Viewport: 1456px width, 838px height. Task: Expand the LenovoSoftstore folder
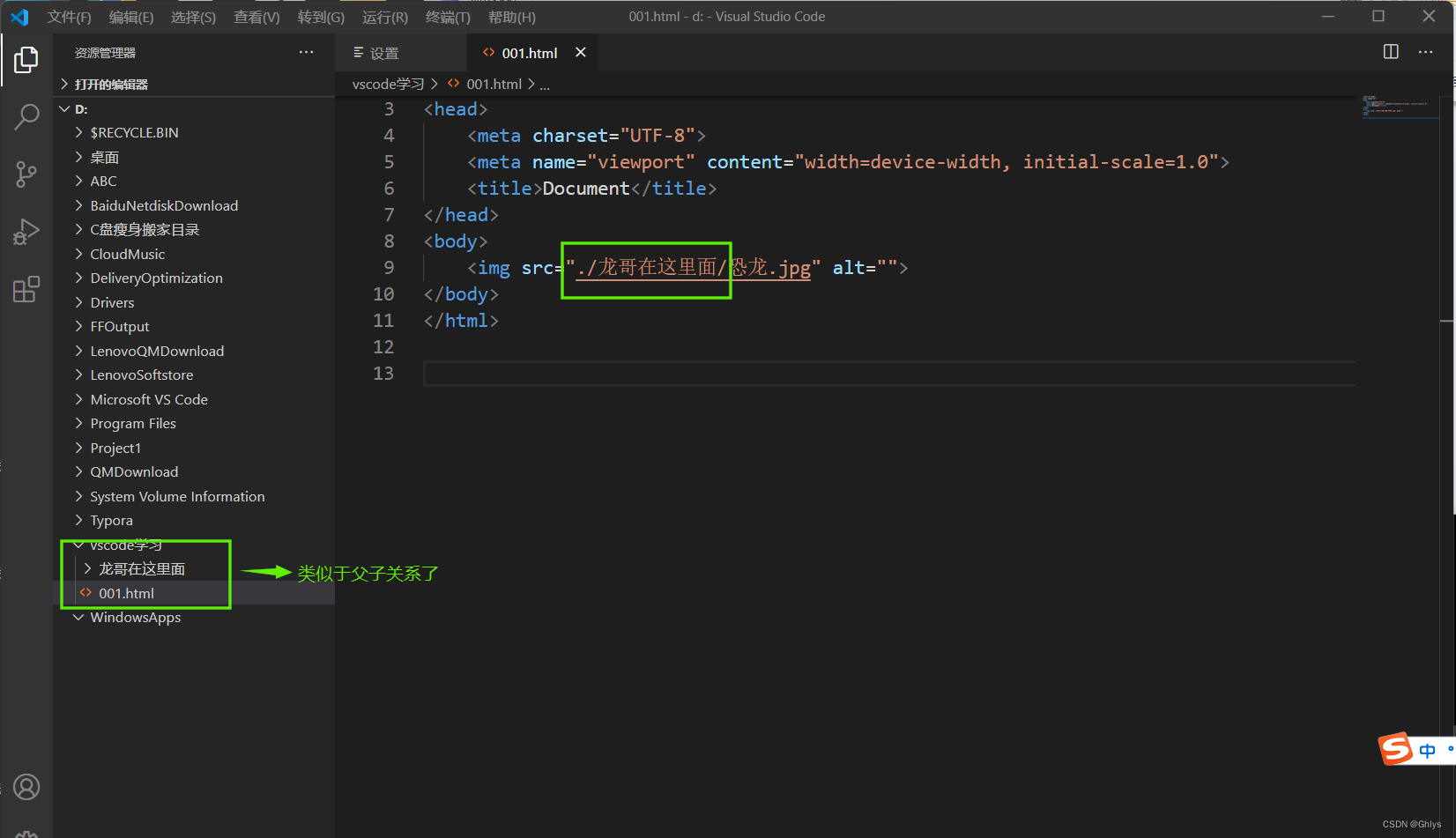click(194, 375)
